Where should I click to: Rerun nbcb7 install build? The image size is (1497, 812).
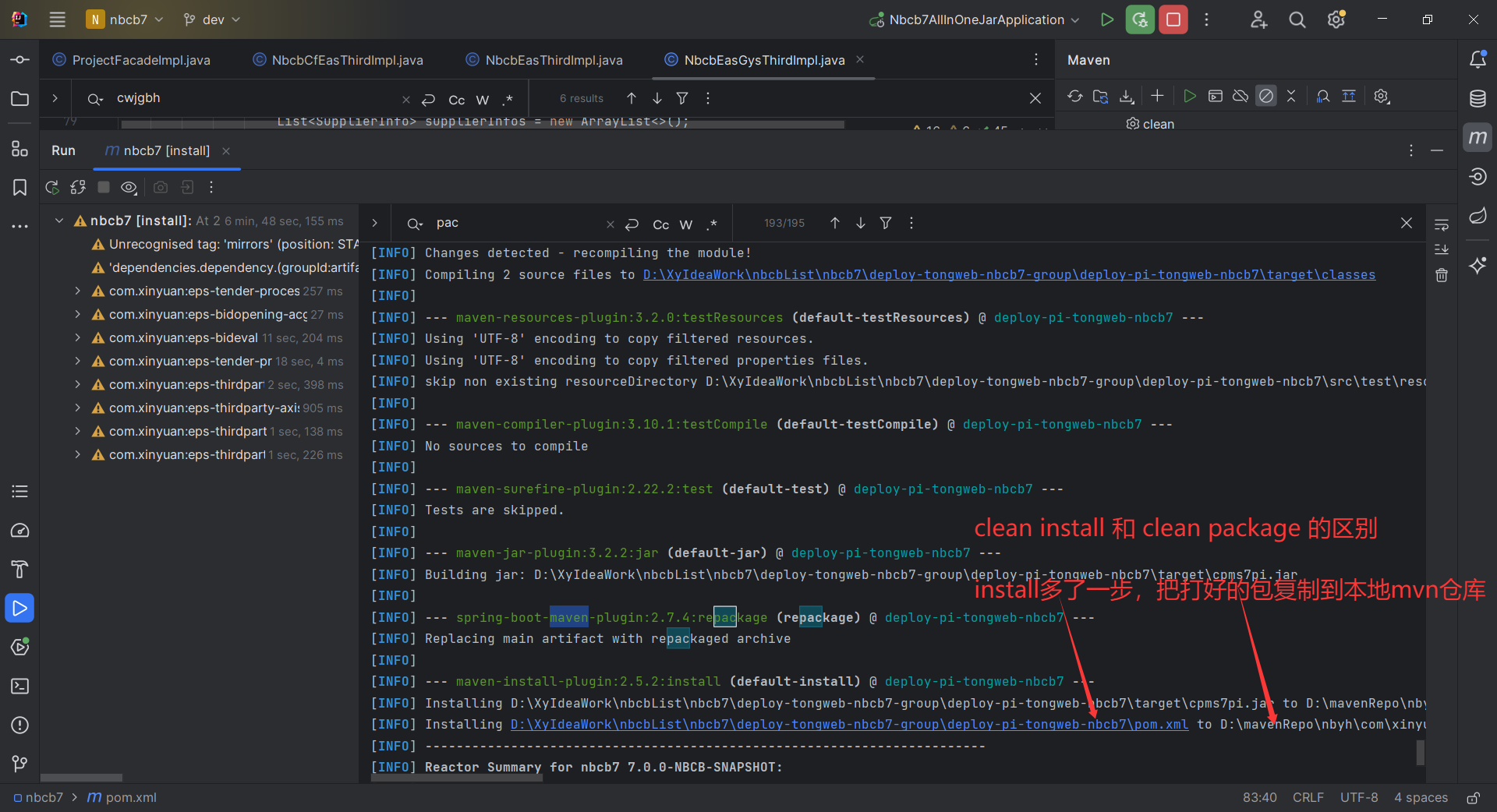point(52,187)
